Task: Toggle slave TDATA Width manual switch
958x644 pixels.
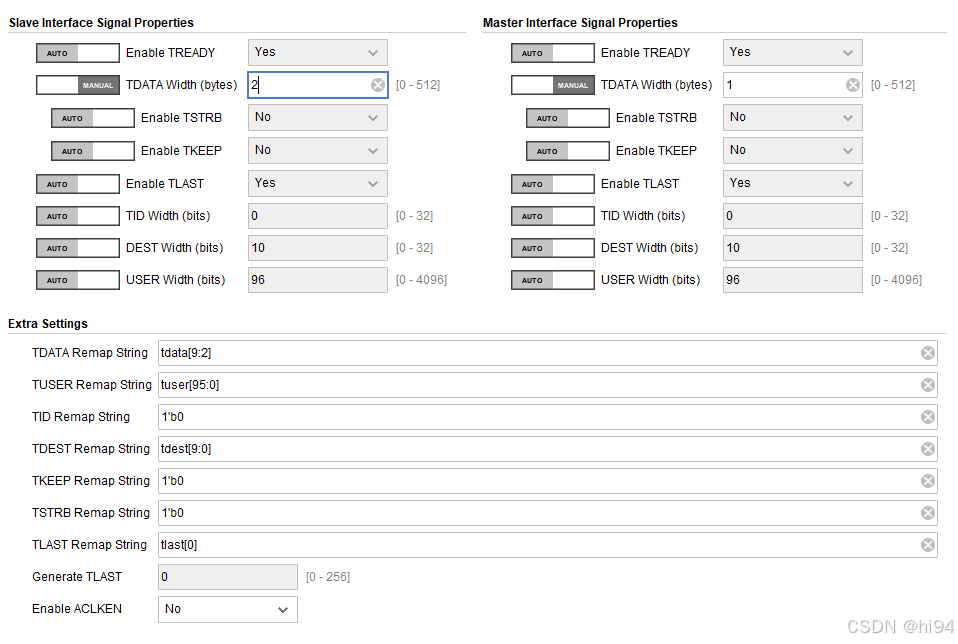Action: pyautogui.click(x=78, y=85)
